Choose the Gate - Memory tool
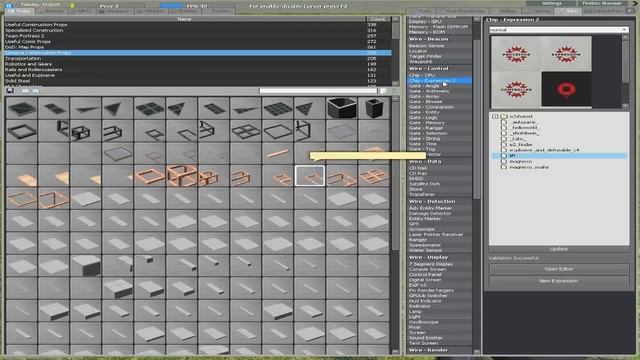The width and height of the screenshot is (640, 360). click(440, 123)
